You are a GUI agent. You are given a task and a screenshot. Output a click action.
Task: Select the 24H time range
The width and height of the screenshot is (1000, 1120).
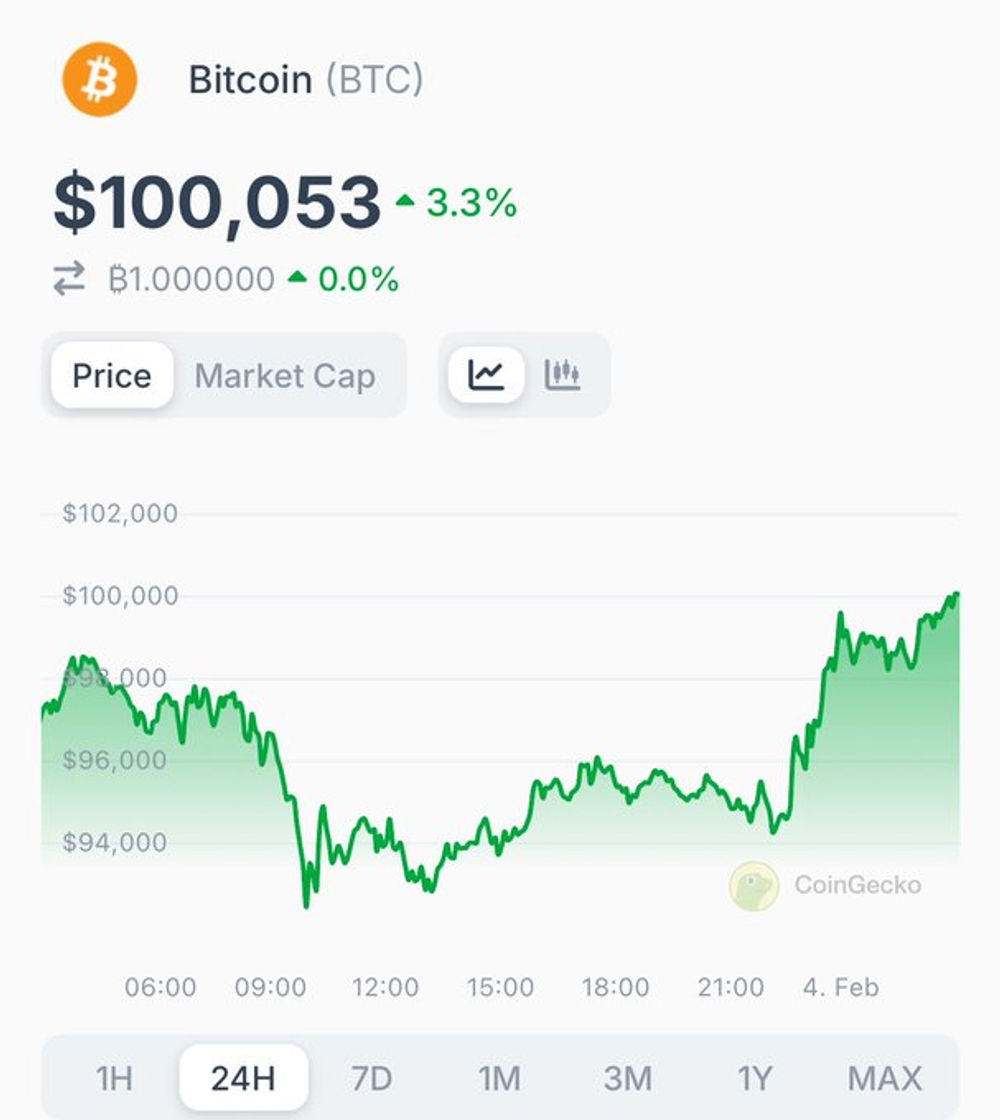pos(244,1078)
